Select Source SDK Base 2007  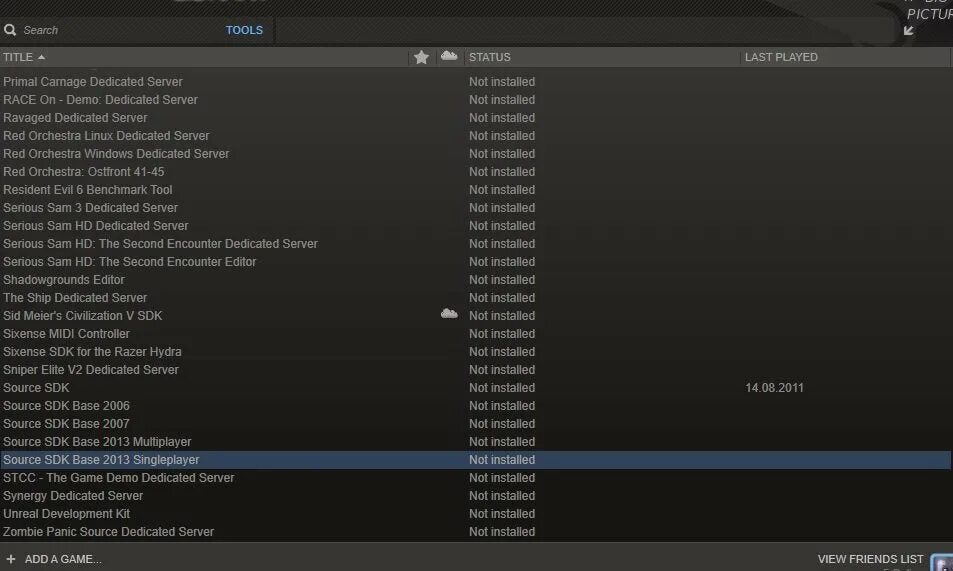tap(66, 424)
